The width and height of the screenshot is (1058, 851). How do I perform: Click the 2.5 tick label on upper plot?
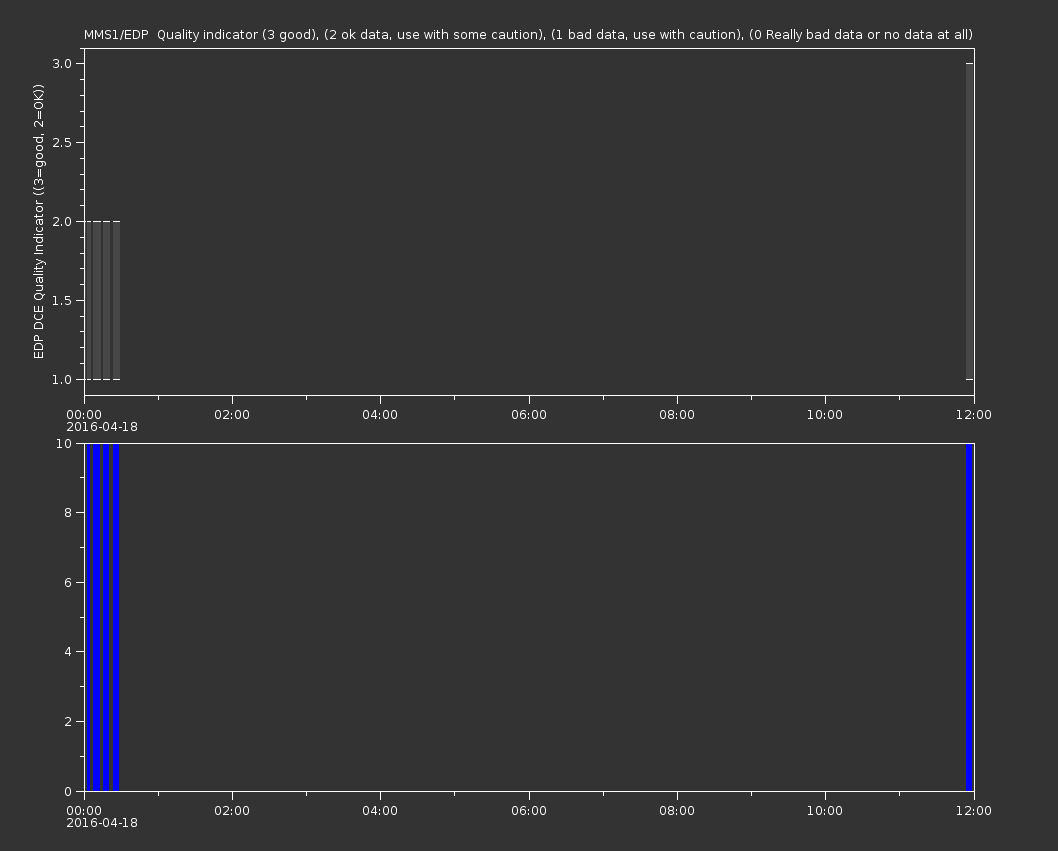tap(62, 142)
